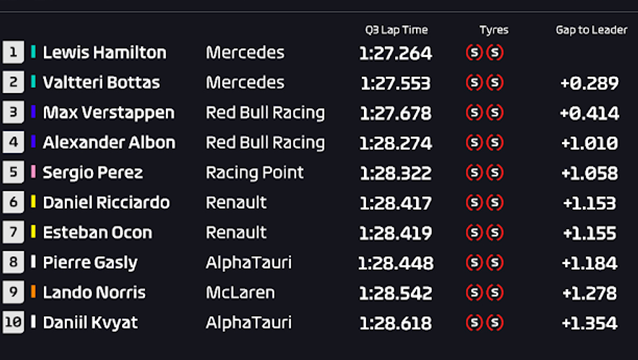Click Esteban Ocon's lap time 1:28.419
Screen dimensions: 638x360
395,233
